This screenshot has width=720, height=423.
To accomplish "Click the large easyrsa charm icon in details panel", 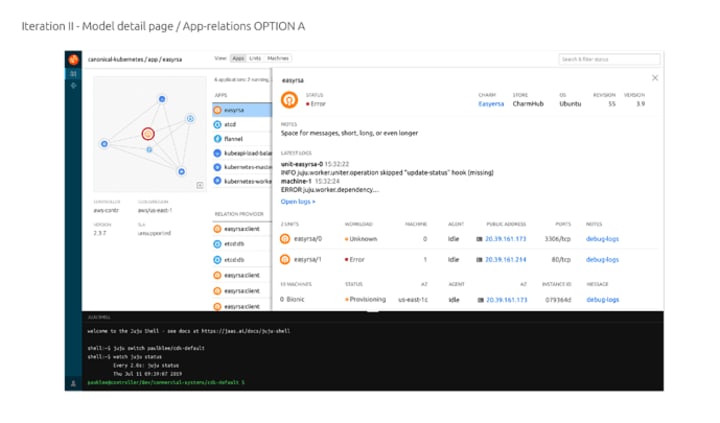I will [289, 100].
